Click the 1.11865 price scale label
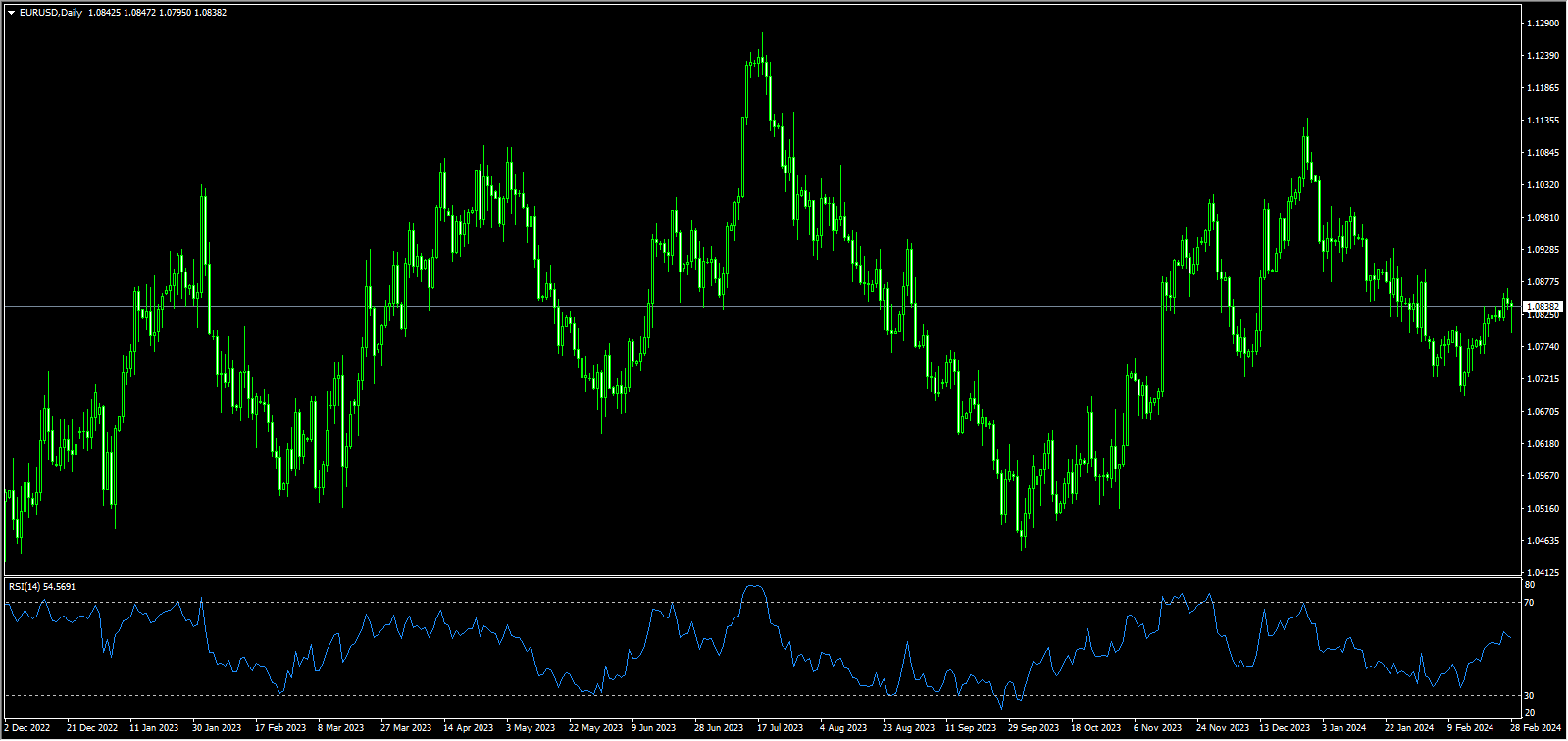Screen dimensions: 1568x741 click(x=1543, y=88)
